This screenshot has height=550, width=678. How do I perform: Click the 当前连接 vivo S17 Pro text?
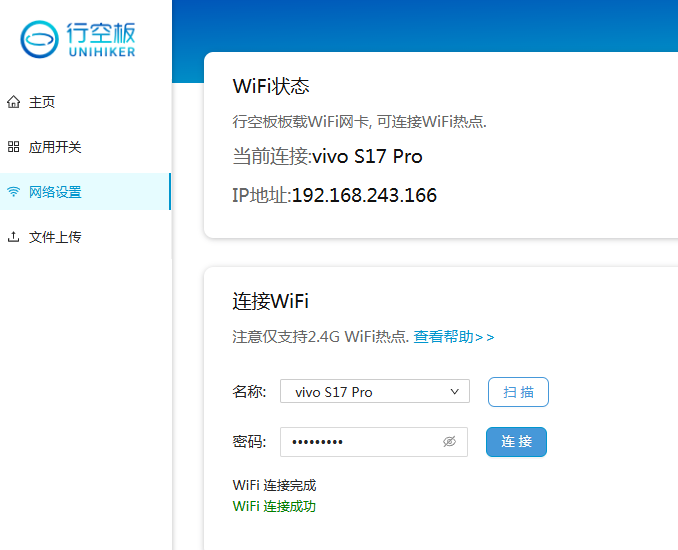tap(327, 157)
